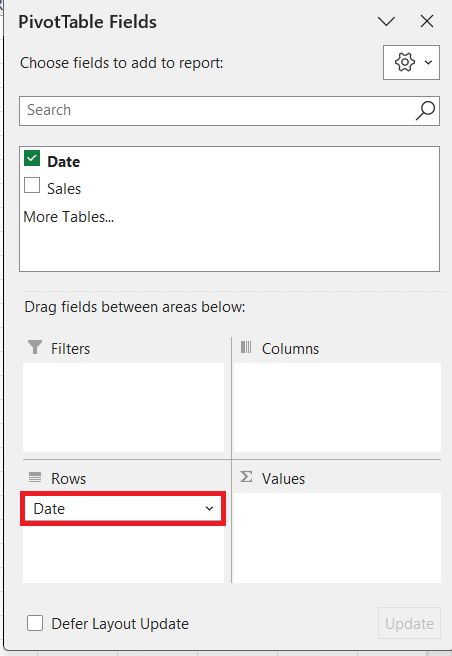
Task: Click the Values sigma icon
Action: pos(246,477)
